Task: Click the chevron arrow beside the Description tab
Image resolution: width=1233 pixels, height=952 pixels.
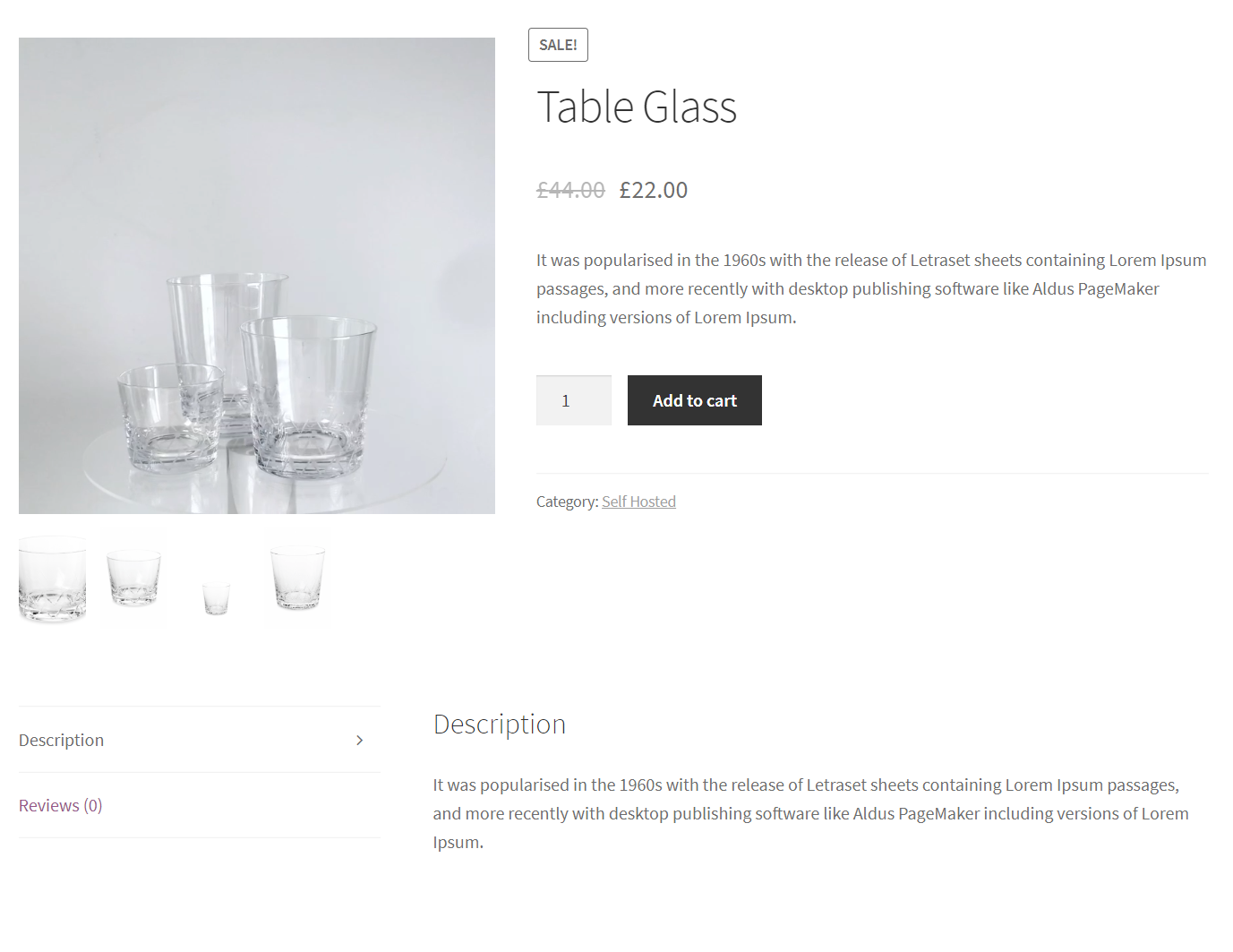Action: 359,740
